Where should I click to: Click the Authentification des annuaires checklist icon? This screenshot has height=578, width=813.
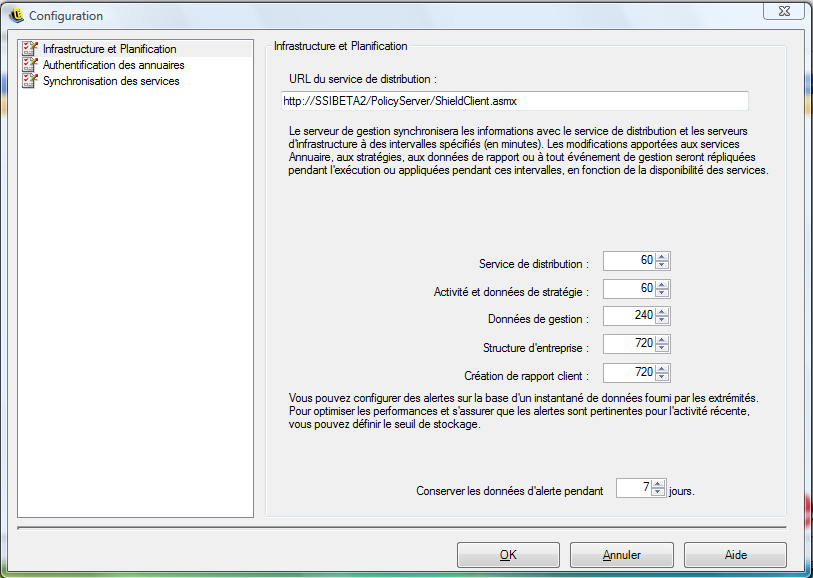(x=30, y=65)
